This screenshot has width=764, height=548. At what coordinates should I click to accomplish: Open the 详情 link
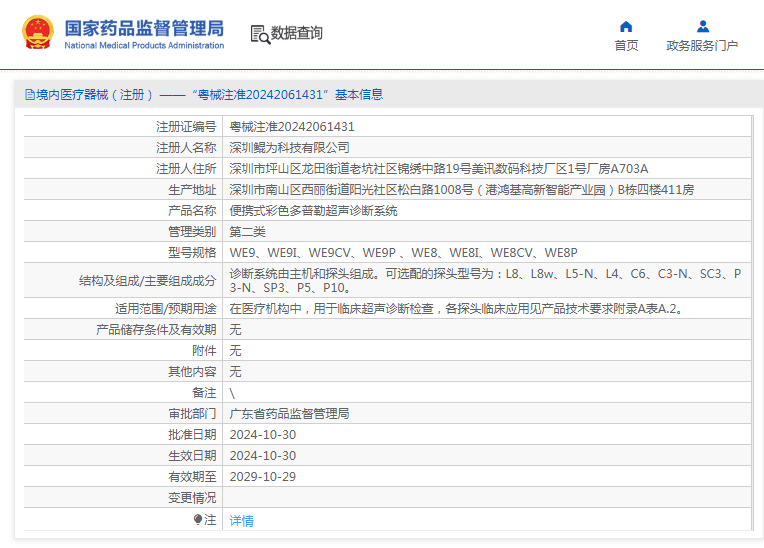(x=242, y=521)
